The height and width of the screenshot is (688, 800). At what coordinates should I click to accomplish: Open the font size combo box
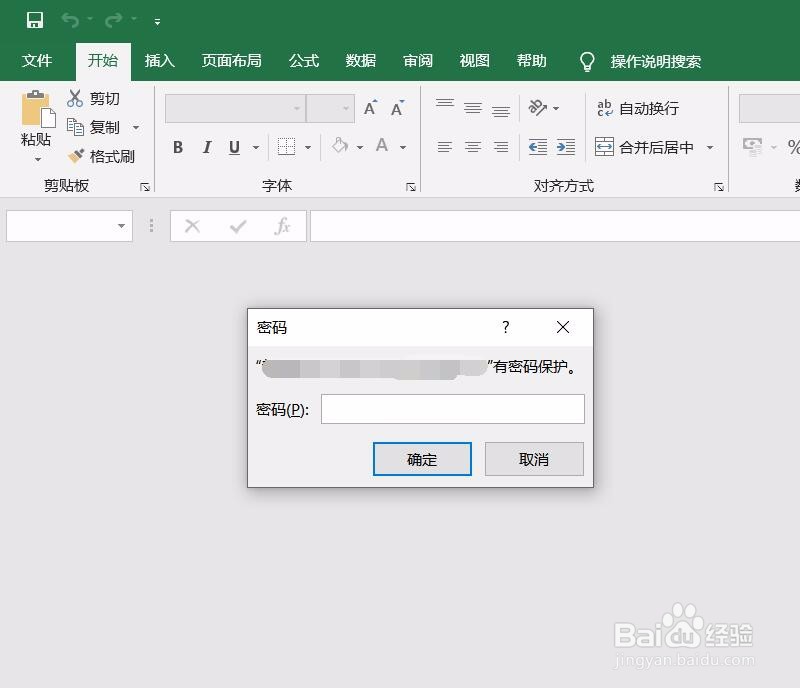(x=330, y=108)
